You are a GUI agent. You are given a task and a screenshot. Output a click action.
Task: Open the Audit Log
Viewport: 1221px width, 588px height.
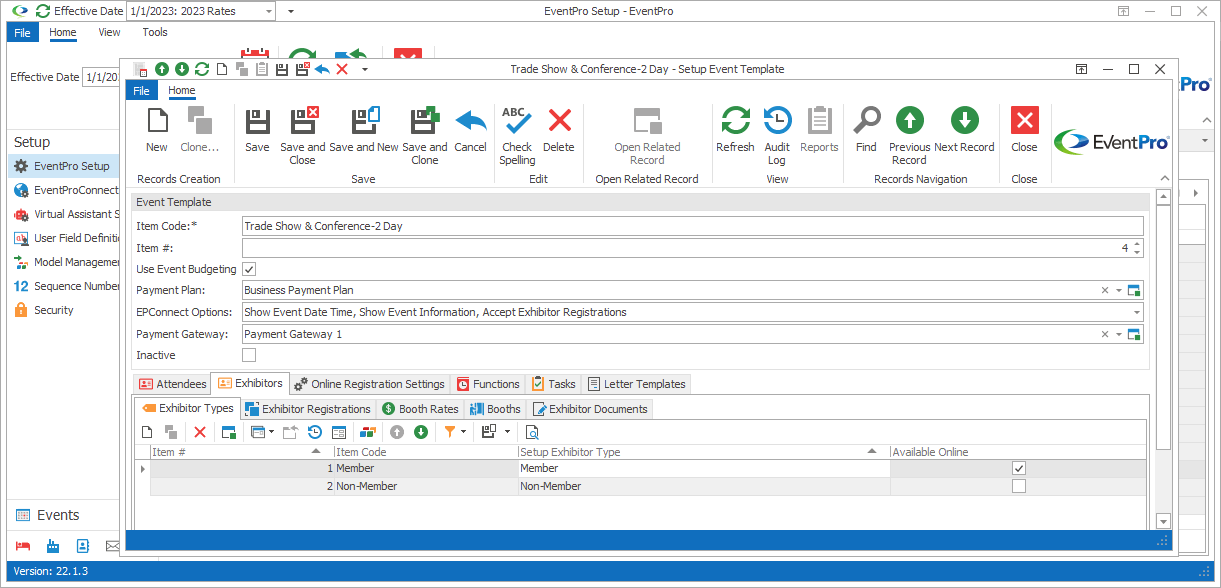pyautogui.click(x=777, y=136)
